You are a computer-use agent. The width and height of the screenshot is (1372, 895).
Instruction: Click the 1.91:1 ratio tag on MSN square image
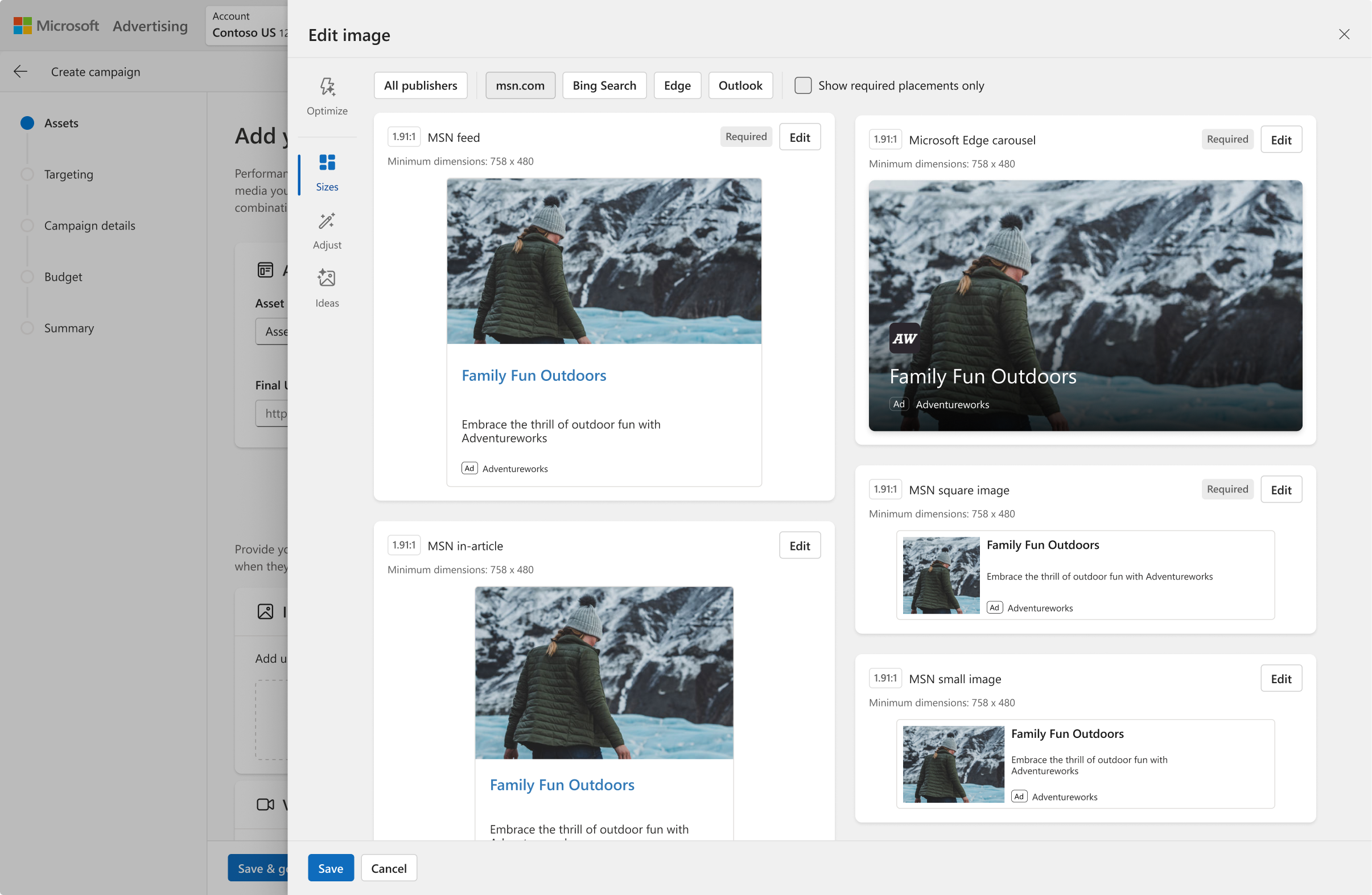click(x=885, y=489)
